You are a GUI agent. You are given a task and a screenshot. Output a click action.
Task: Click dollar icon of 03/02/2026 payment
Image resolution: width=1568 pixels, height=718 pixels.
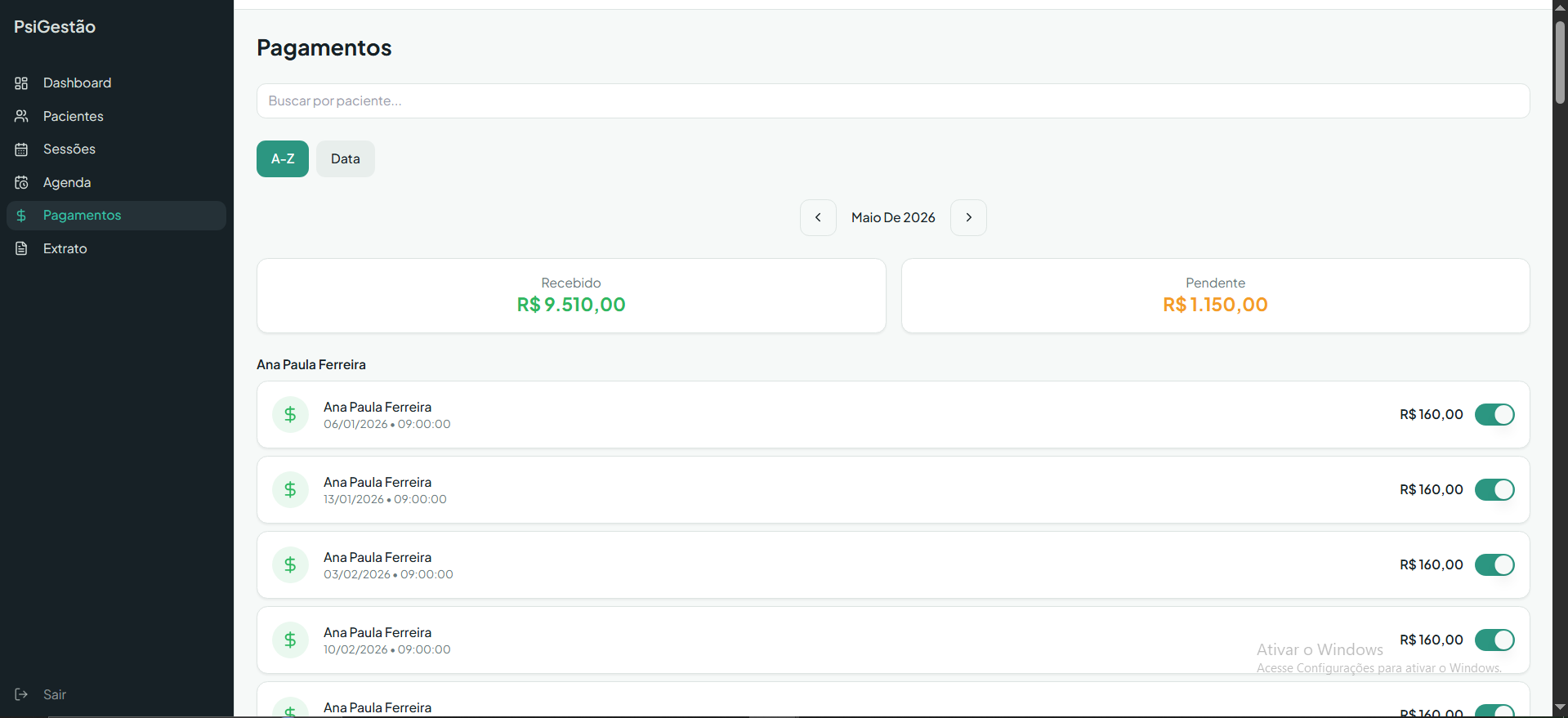point(290,565)
